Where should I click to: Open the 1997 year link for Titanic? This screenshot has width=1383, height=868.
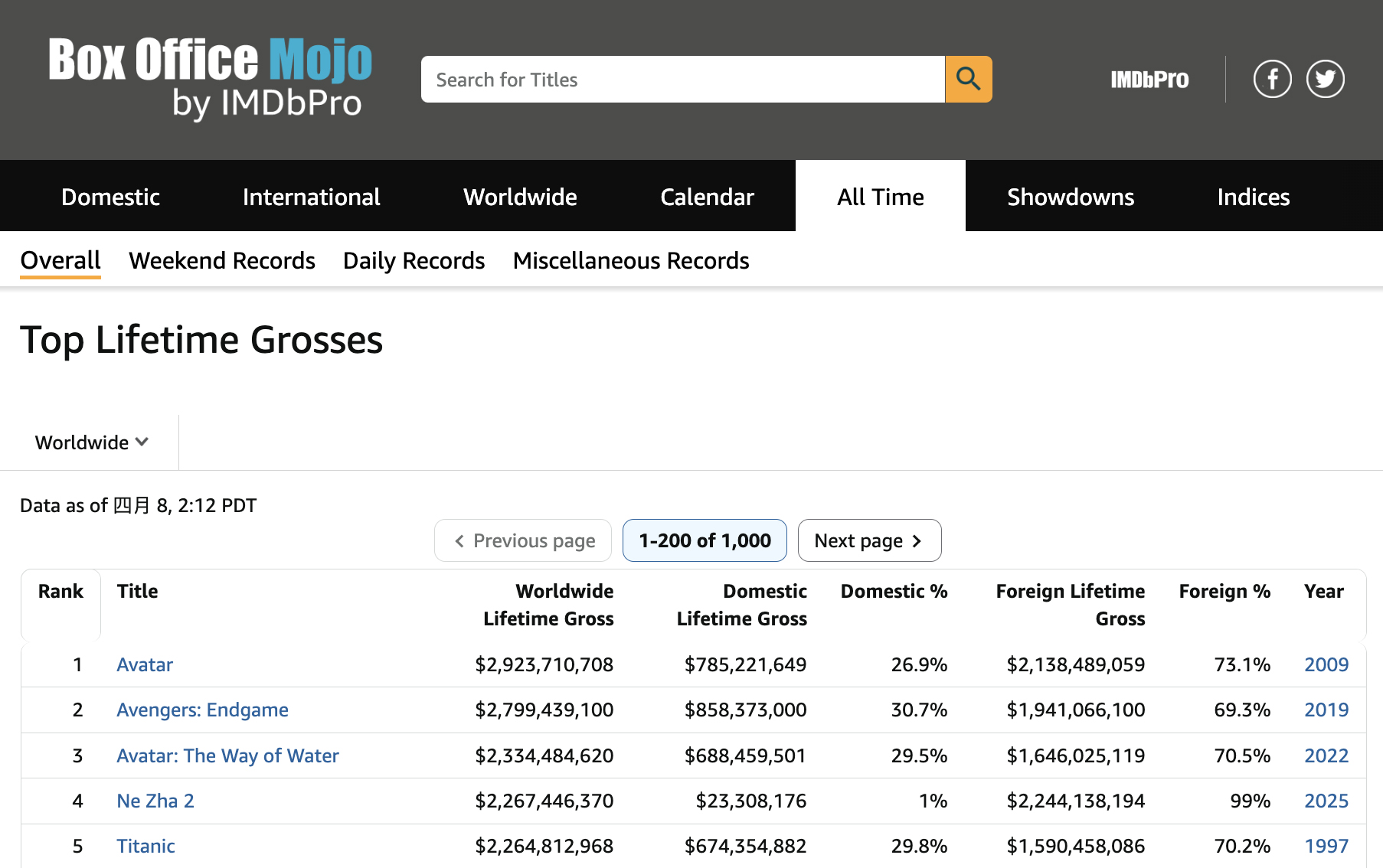(x=1326, y=846)
